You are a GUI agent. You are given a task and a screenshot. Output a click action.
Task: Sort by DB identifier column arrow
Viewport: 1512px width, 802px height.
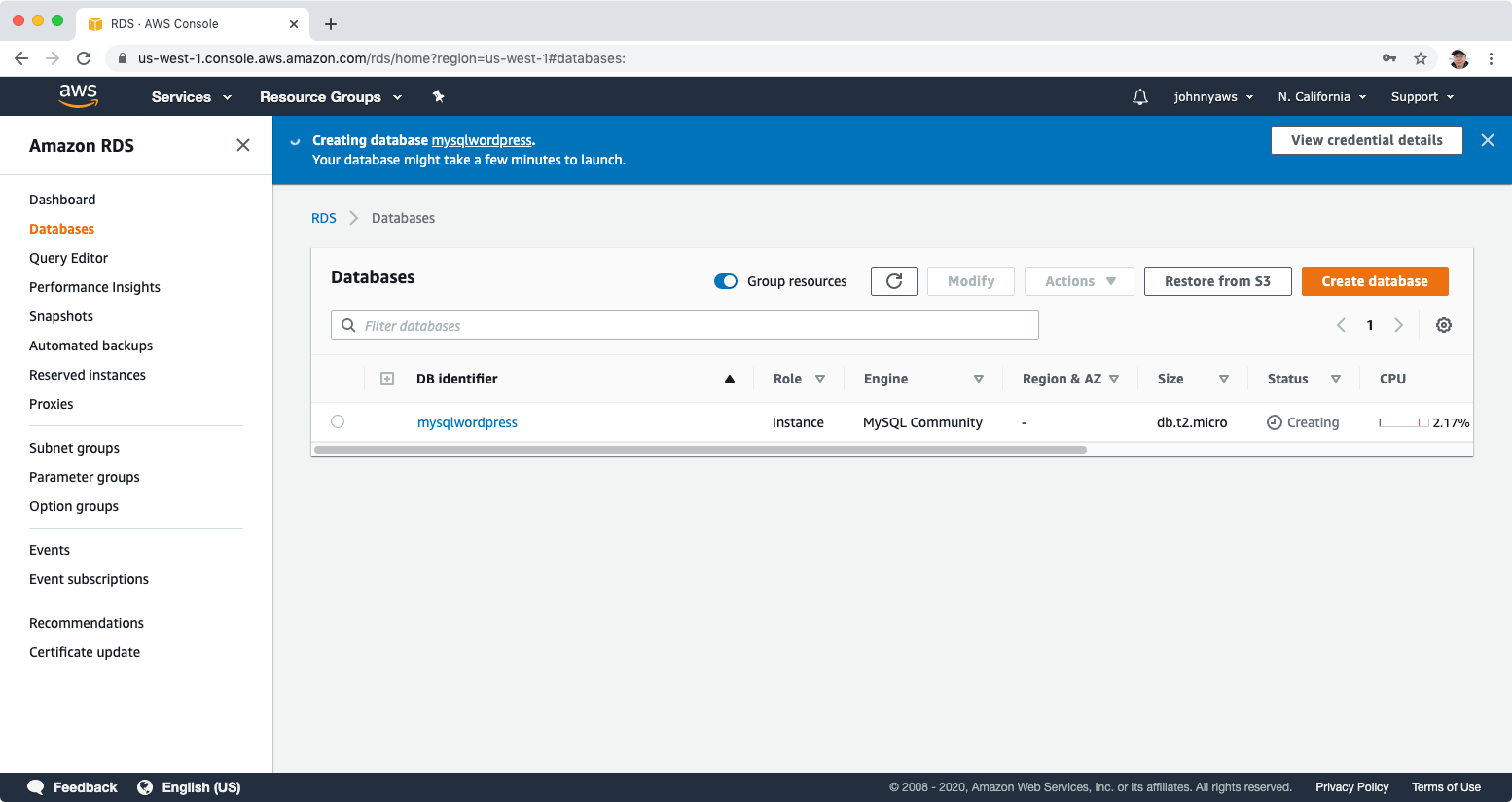730,379
